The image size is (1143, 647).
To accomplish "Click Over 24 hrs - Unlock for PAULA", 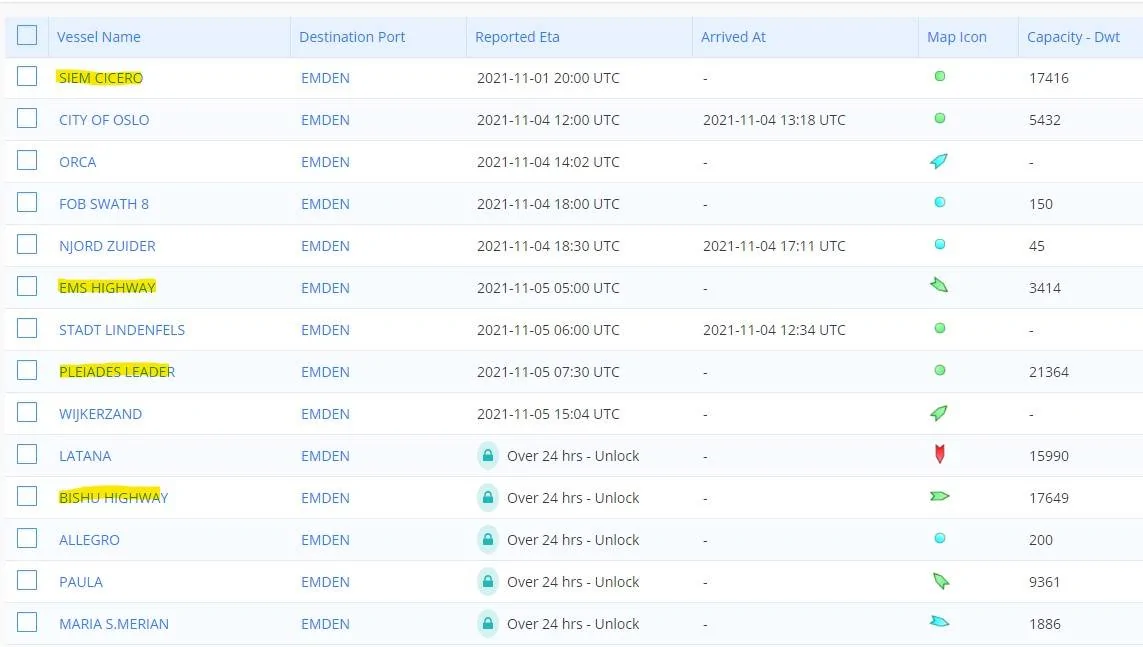I will click(x=573, y=582).
